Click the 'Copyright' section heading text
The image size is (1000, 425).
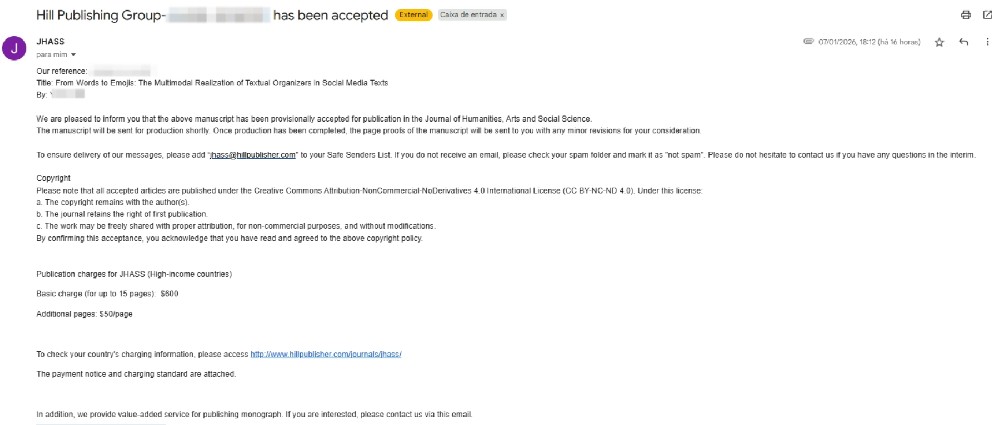53,179
